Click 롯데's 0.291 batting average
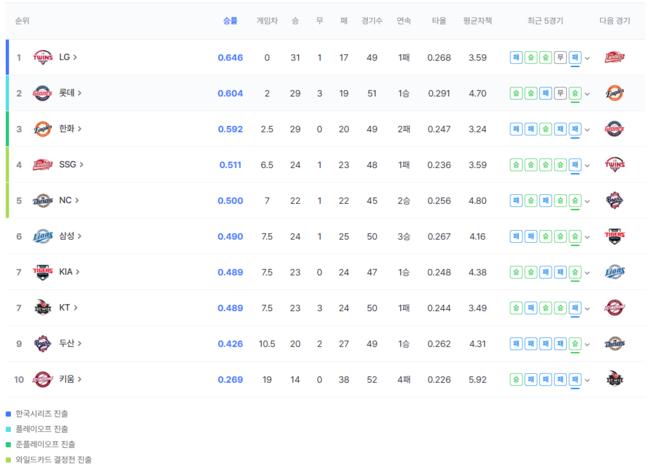This screenshot has height=469, width=650. [439, 93]
